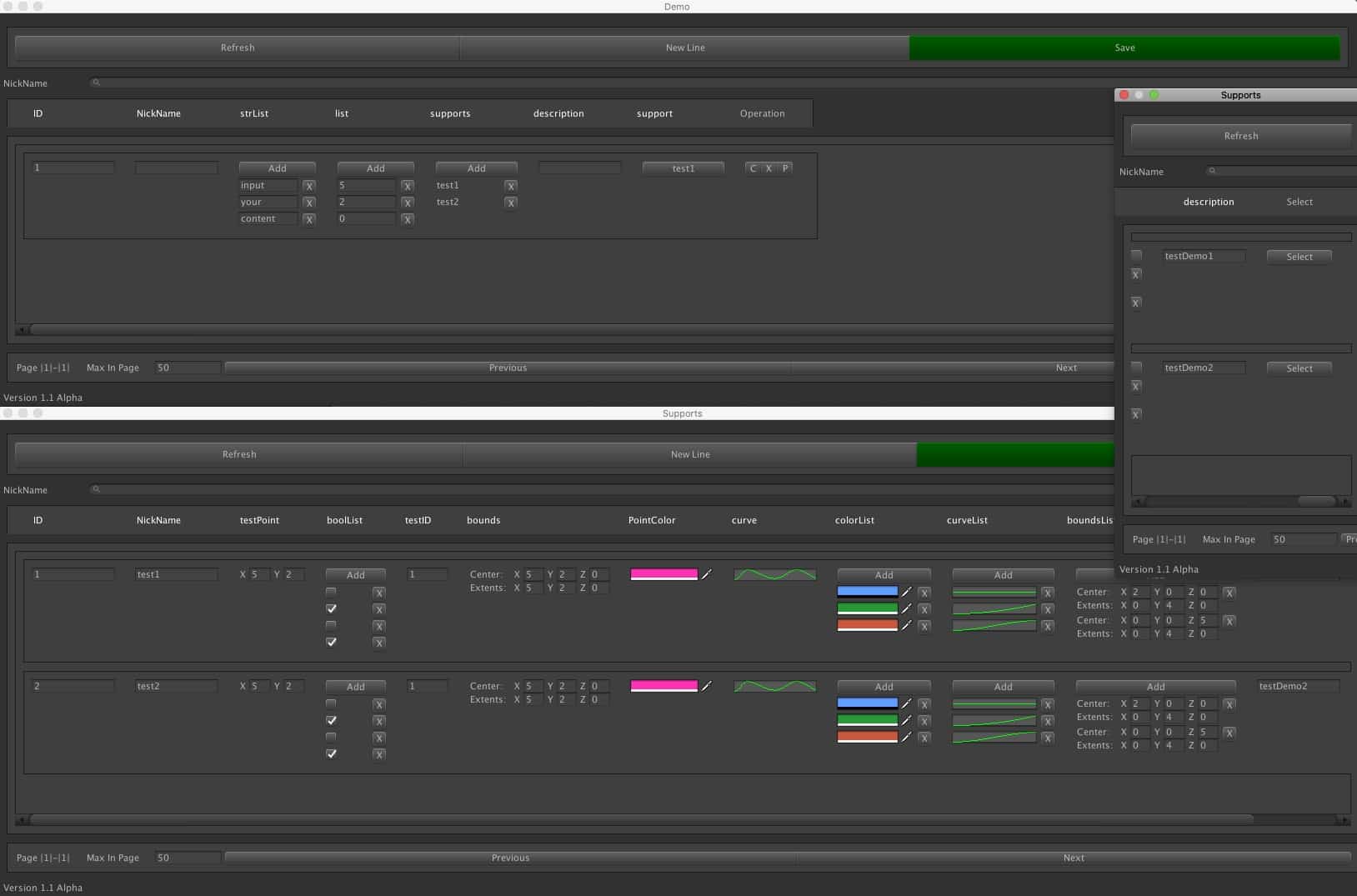The width and height of the screenshot is (1357, 896).
Task: Click the curveList column header
Action: click(967, 520)
